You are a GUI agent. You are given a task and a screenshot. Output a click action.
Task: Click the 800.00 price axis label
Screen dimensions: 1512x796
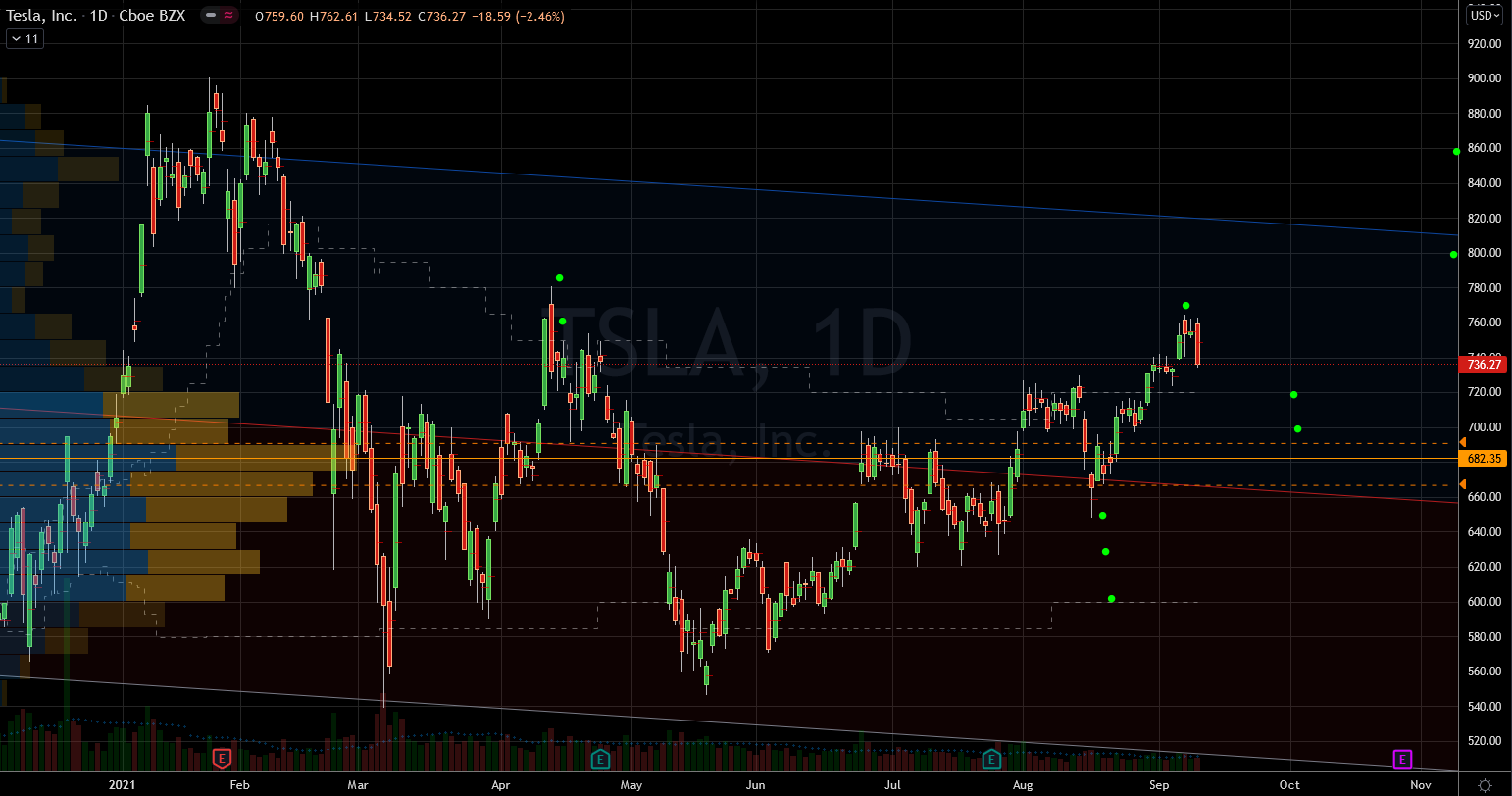(x=1485, y=253)
